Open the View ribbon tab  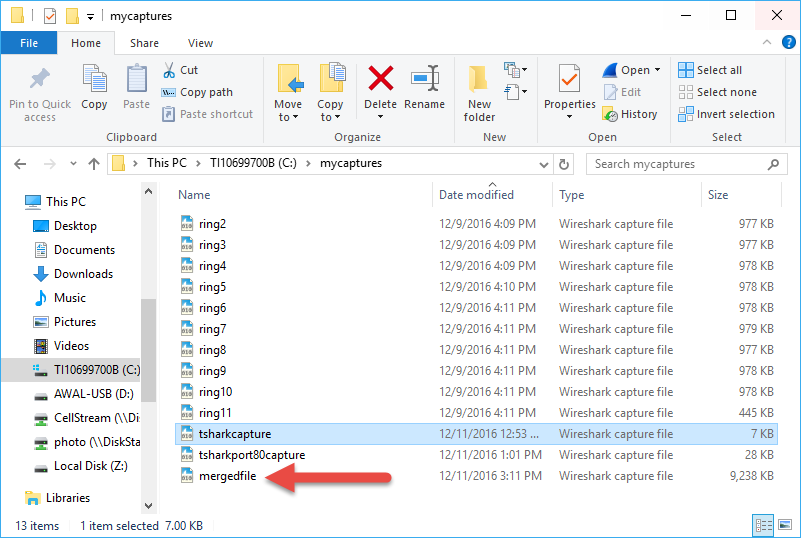[200, 43]
